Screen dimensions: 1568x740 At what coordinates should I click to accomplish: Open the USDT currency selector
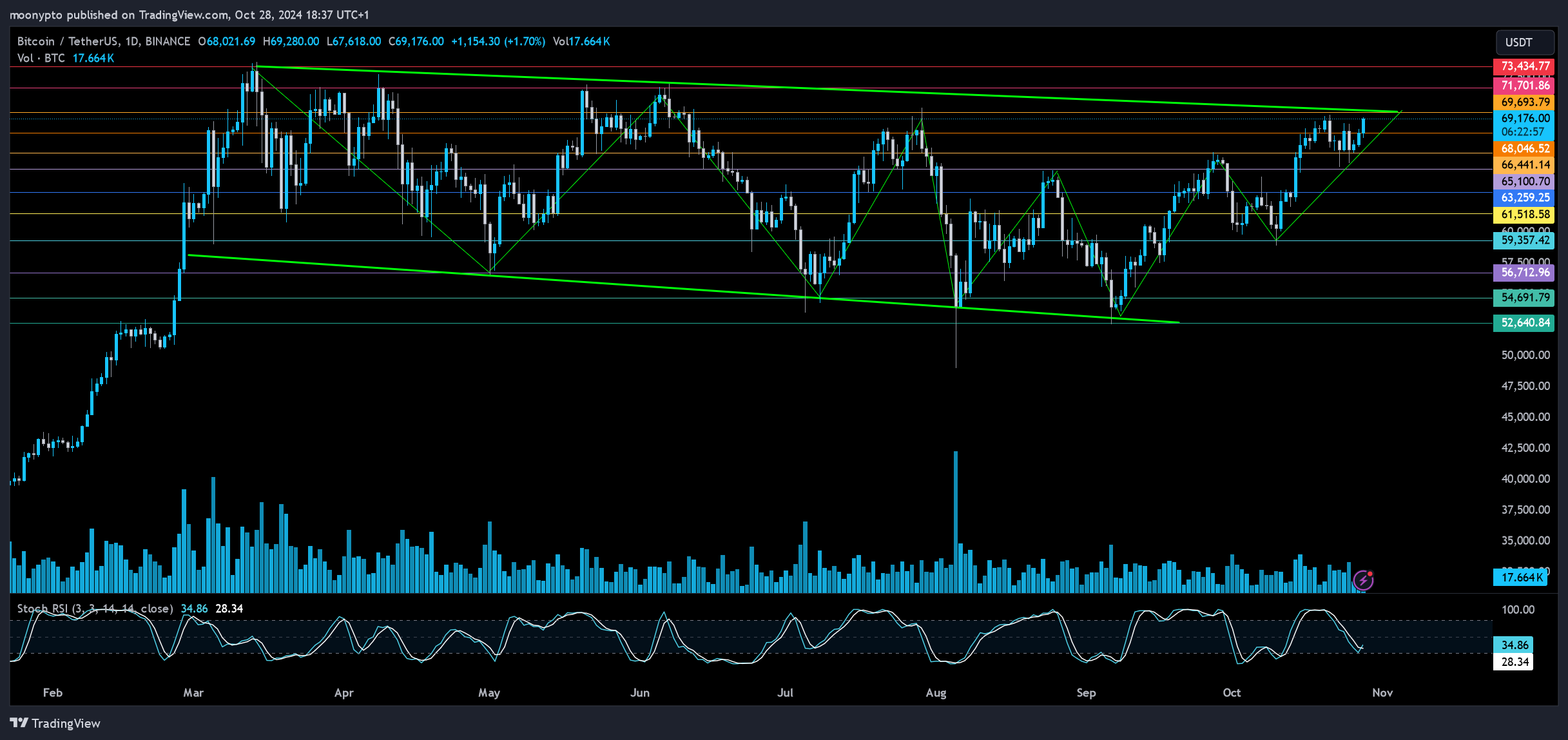click(1524, 43)
